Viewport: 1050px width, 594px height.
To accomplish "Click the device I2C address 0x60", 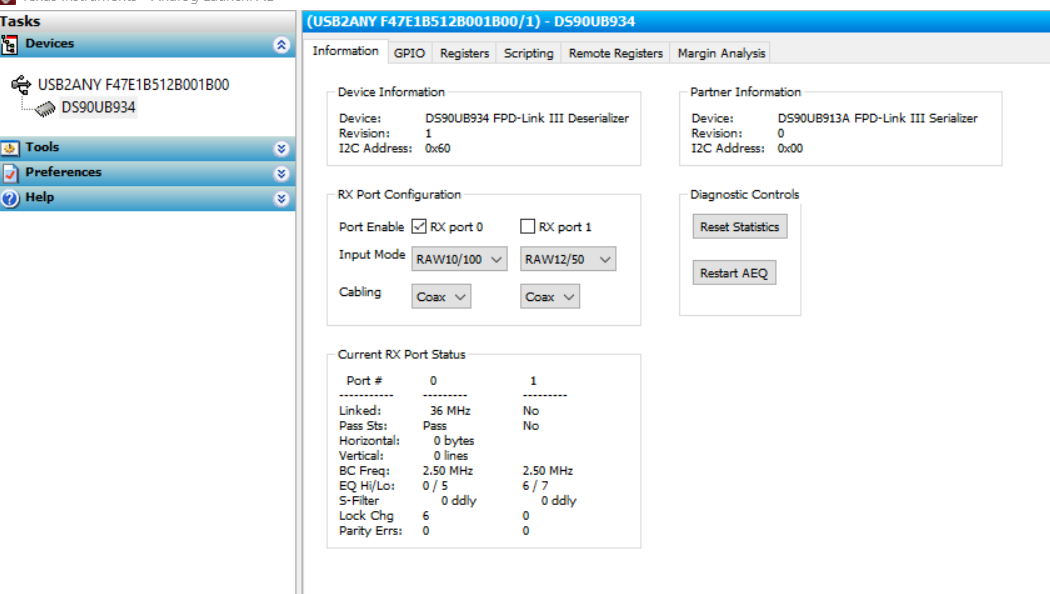I will 437,148.
